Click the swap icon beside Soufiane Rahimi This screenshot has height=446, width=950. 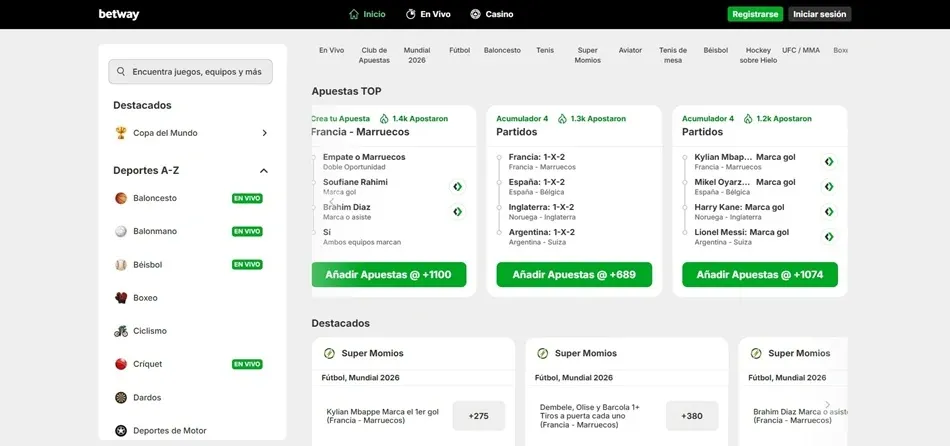coord(457,187)
